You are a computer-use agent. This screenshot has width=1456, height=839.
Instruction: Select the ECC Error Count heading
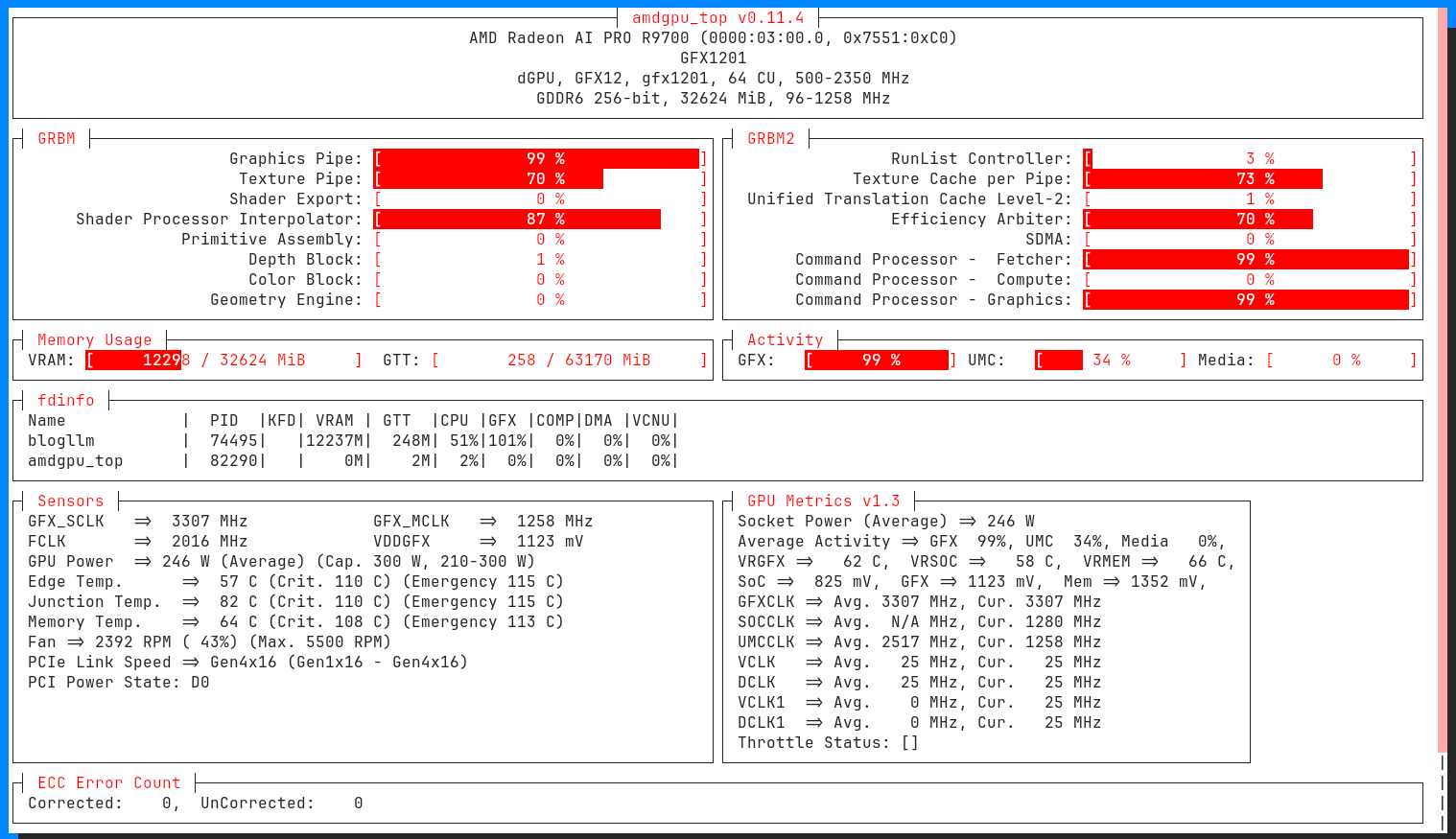click(108, 782)
